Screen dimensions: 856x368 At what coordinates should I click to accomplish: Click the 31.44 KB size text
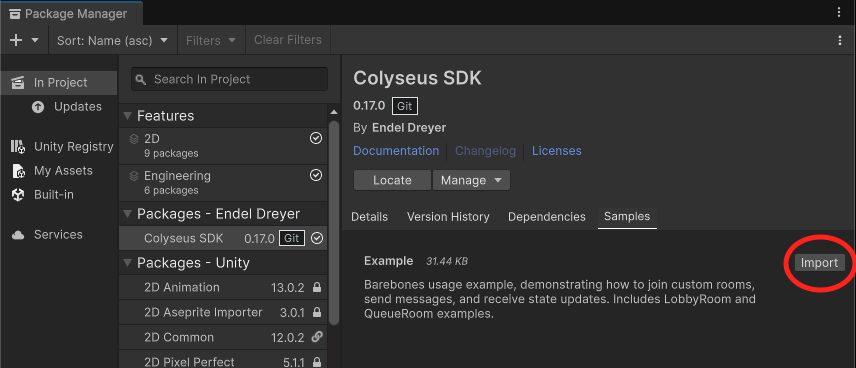click(x=447, y=262)
